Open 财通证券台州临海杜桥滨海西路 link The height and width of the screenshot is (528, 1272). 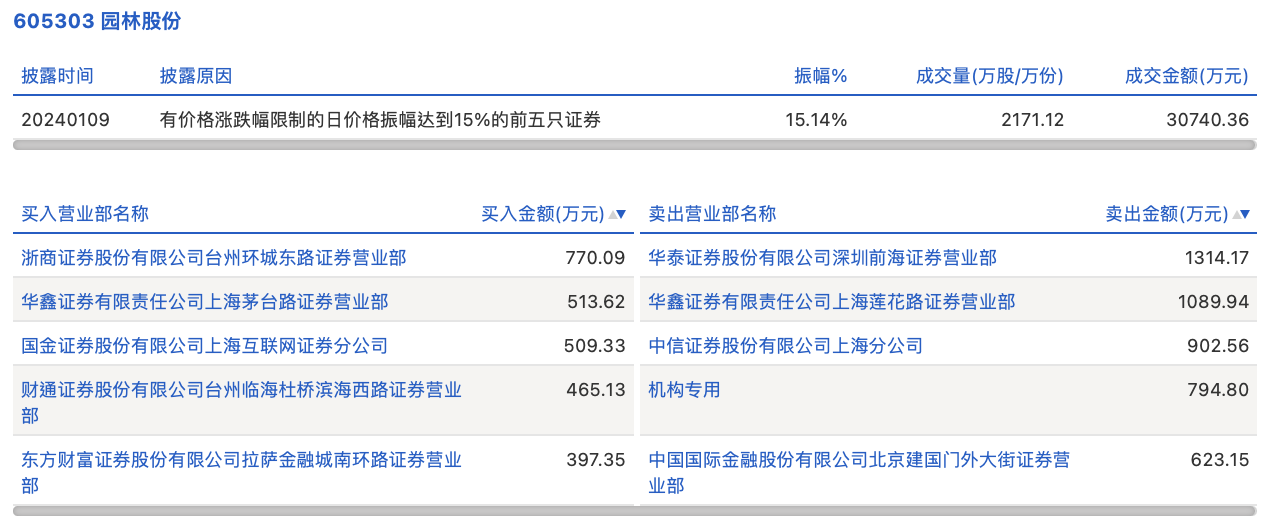241,390
